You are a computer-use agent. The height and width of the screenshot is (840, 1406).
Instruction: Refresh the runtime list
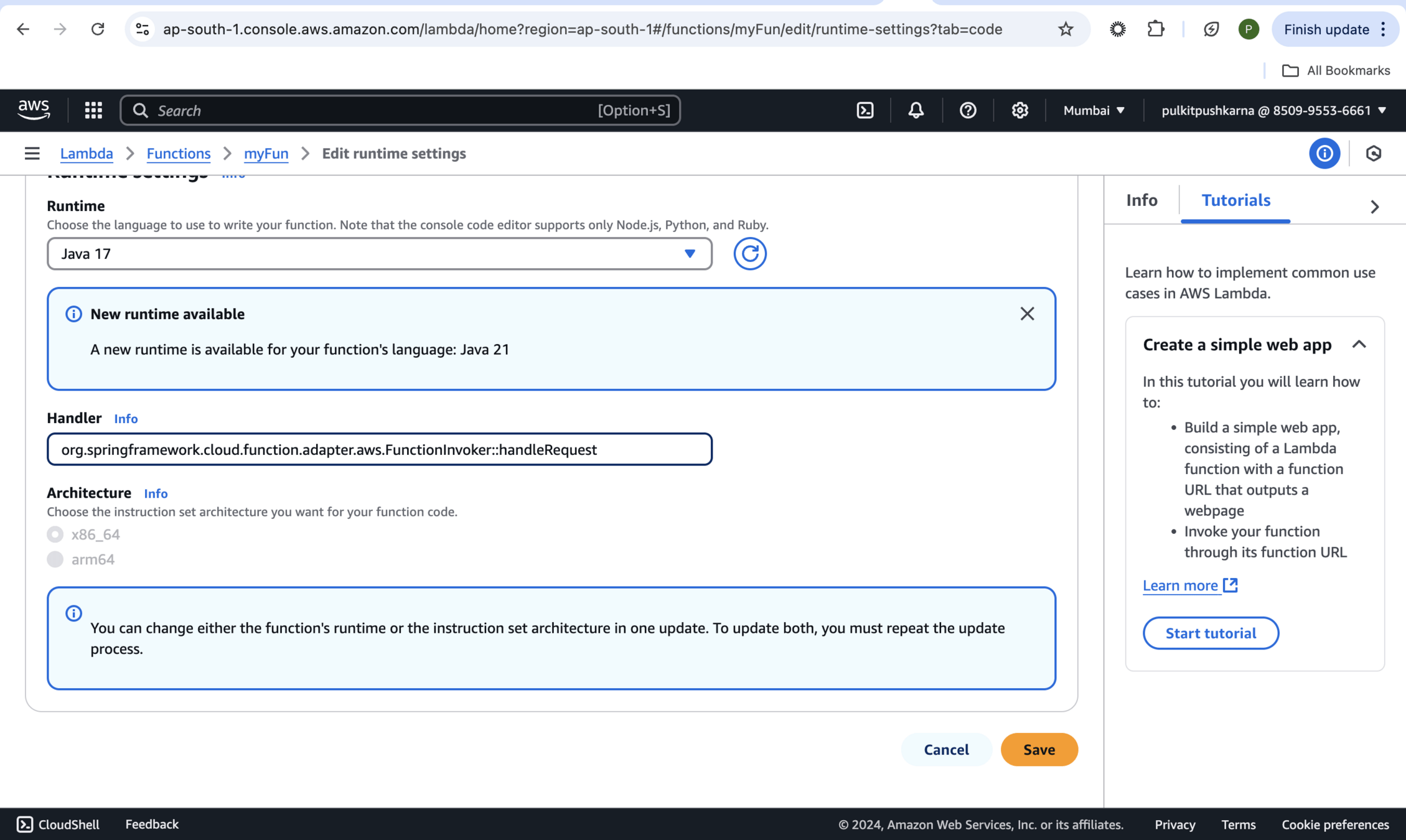tap(749, 253)
